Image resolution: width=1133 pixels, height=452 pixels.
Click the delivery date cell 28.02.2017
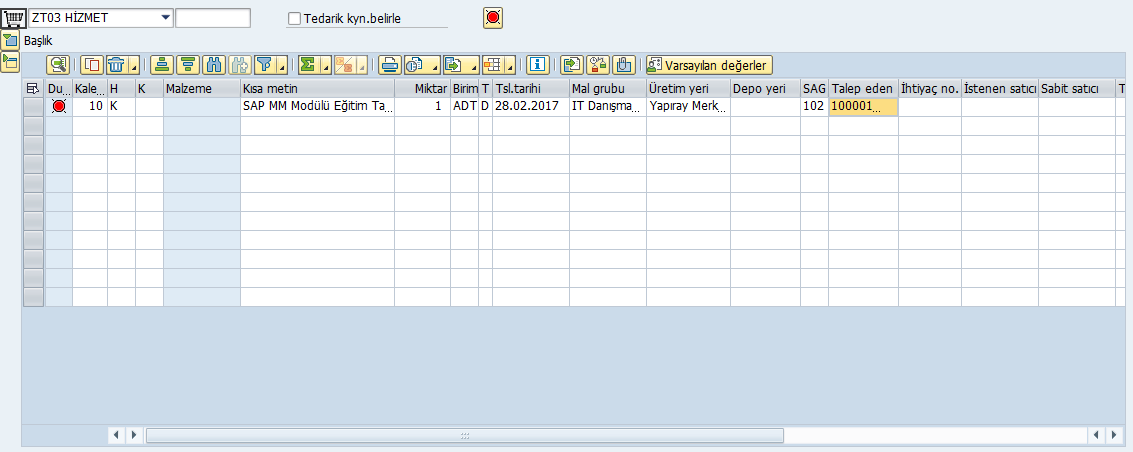tap(531, 107)
